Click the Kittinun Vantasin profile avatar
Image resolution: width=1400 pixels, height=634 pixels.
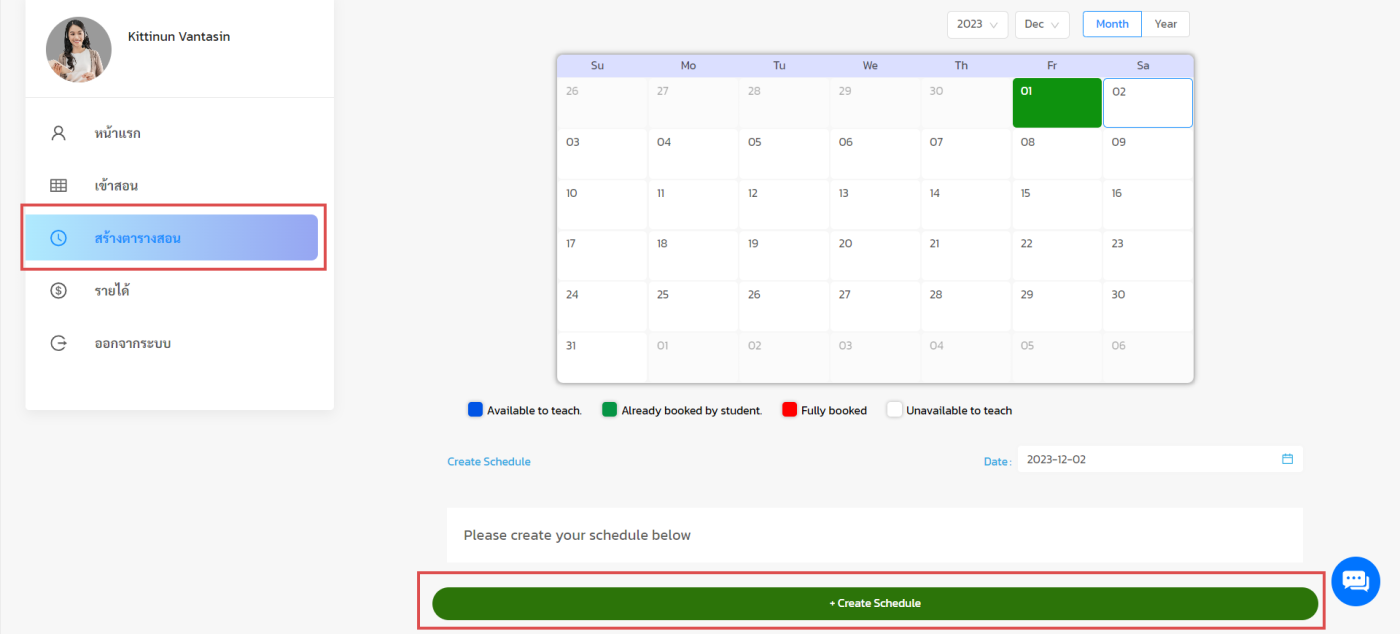point(79,49)
